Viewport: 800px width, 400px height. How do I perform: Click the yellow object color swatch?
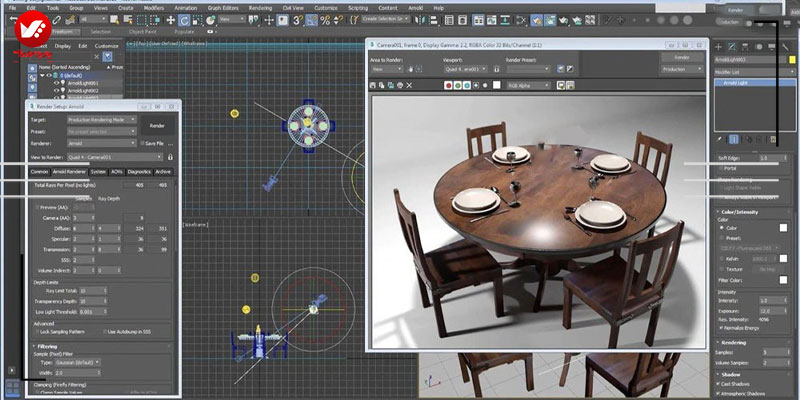[792, 60]
